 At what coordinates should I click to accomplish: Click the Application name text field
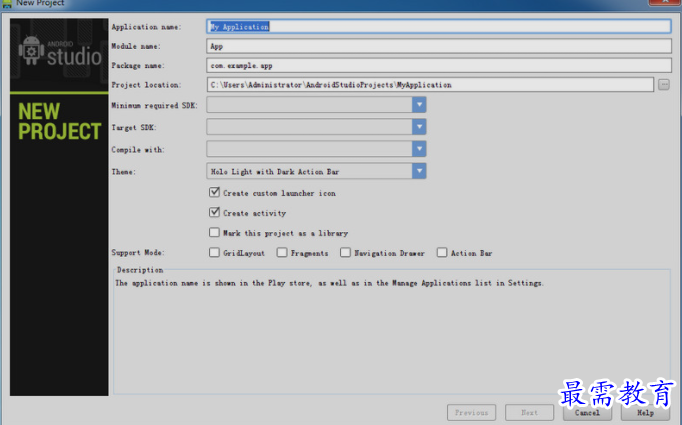coord(438,27)
